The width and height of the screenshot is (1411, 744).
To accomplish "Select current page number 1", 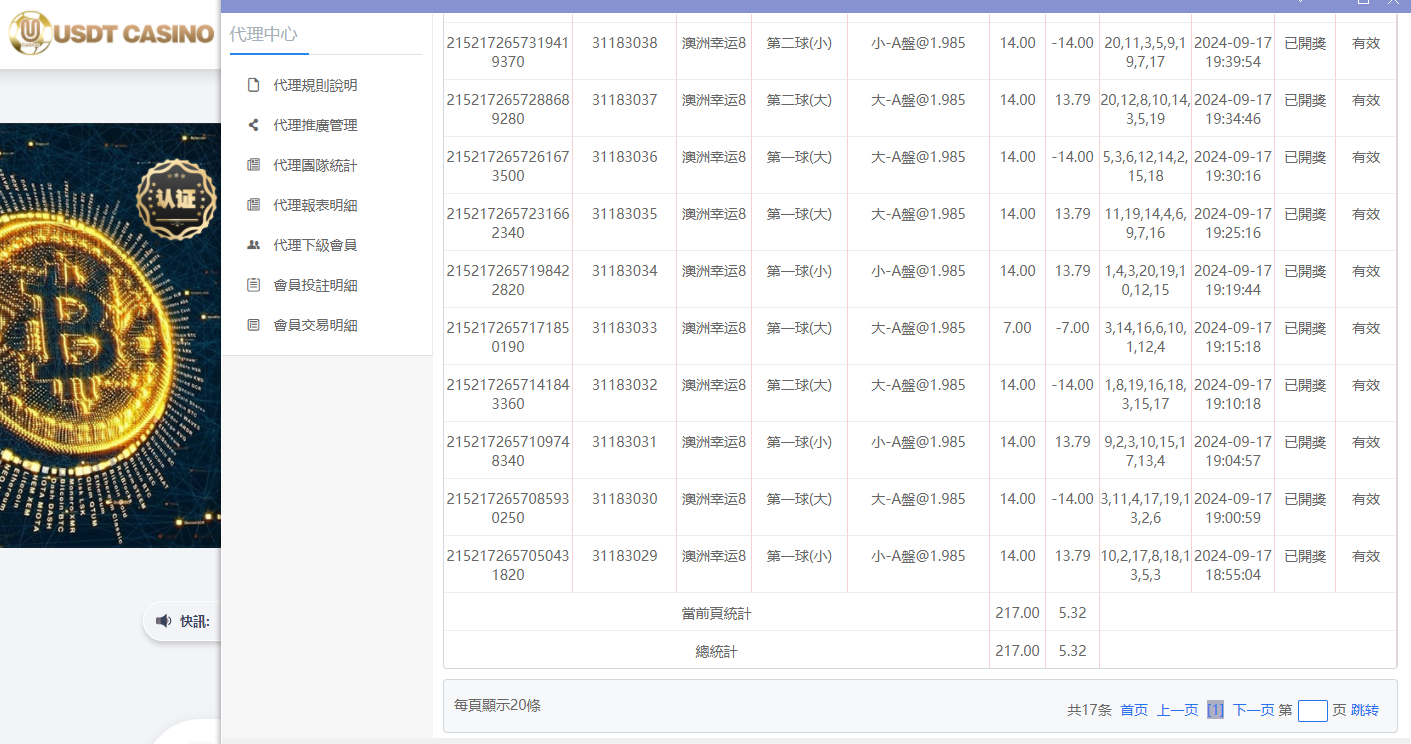I will [x=1215, y=710].
